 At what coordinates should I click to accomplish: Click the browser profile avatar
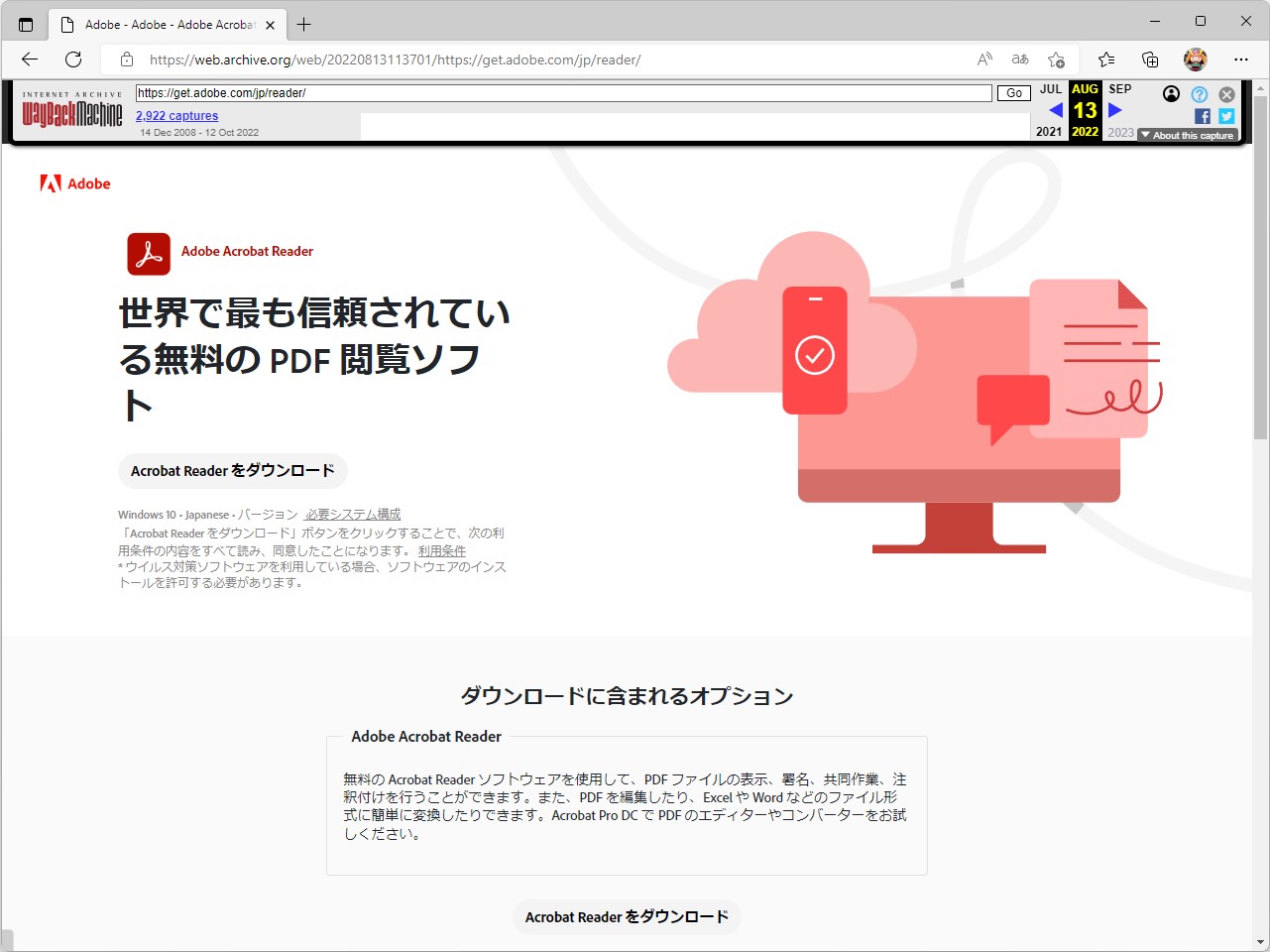(x=1196, y=59)
